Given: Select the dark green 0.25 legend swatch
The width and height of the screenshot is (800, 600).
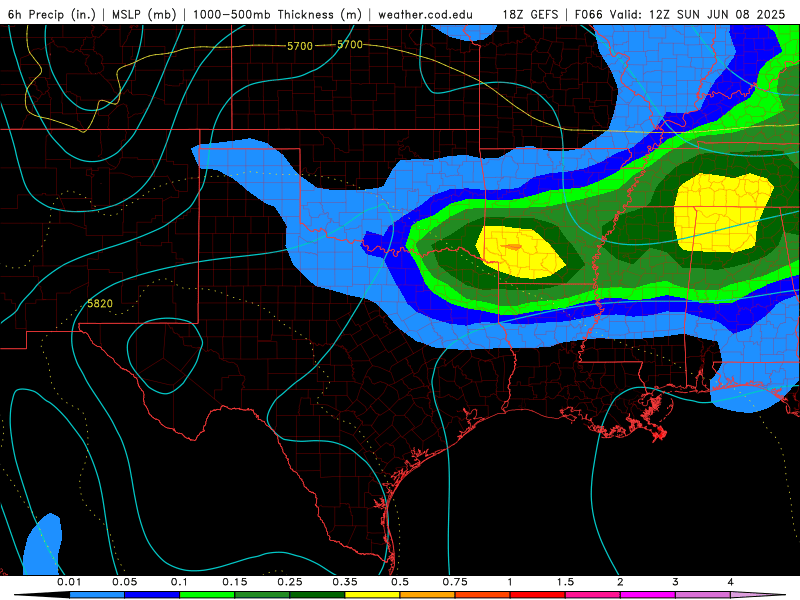Looking at the screenshot, I should tap(317, 595).
